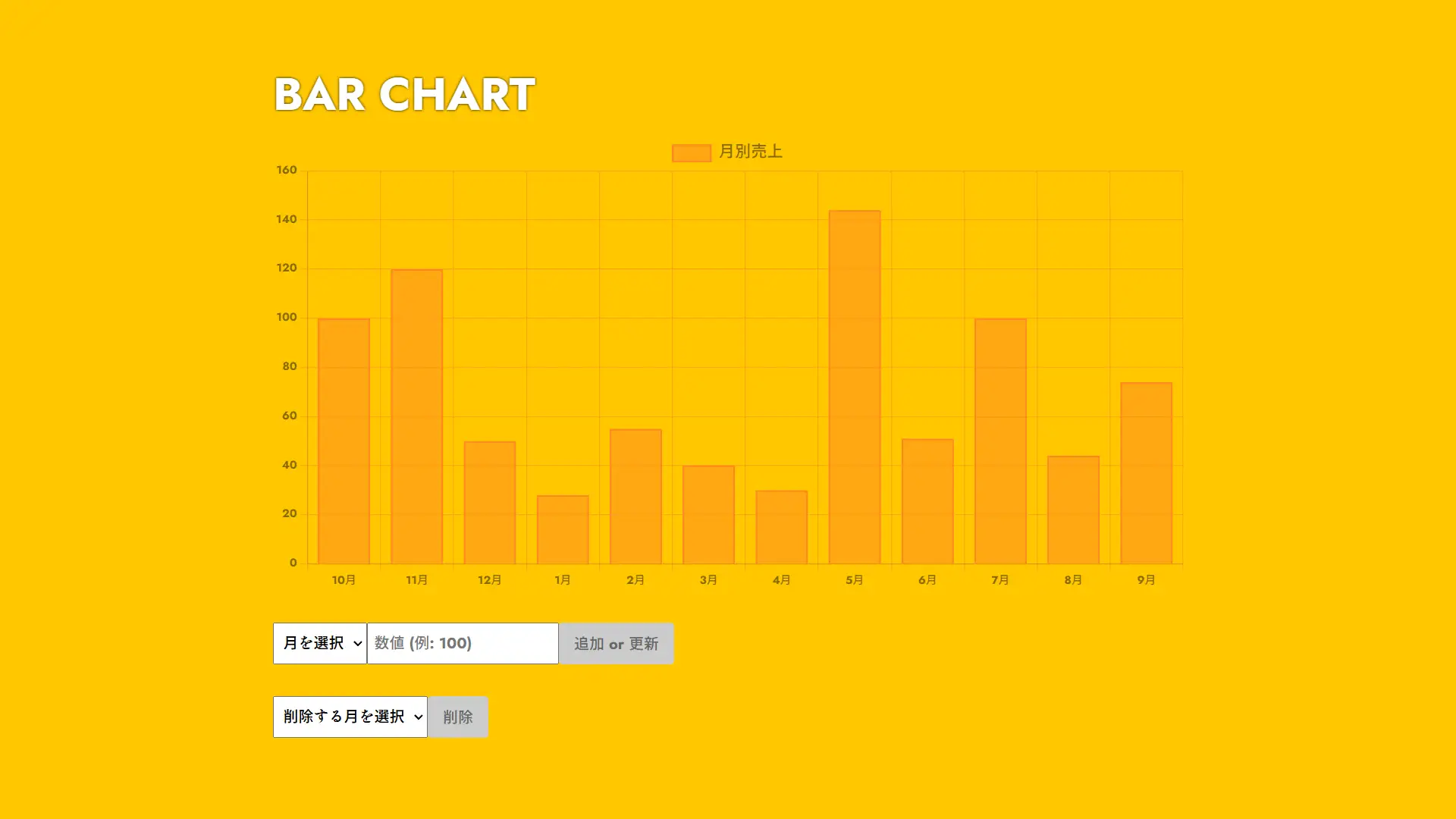Open the 削除する月を選択 dropdown
Screen dimensions: 1456x819
pos(350,717)
